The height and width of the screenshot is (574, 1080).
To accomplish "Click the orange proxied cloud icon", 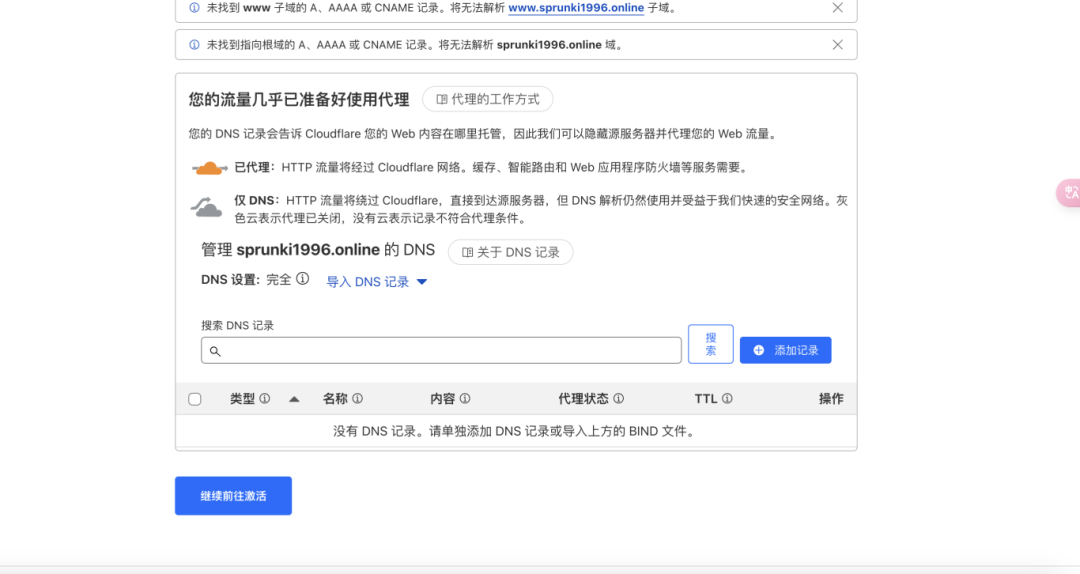I will pyautogui.click(x=209, y=168).
